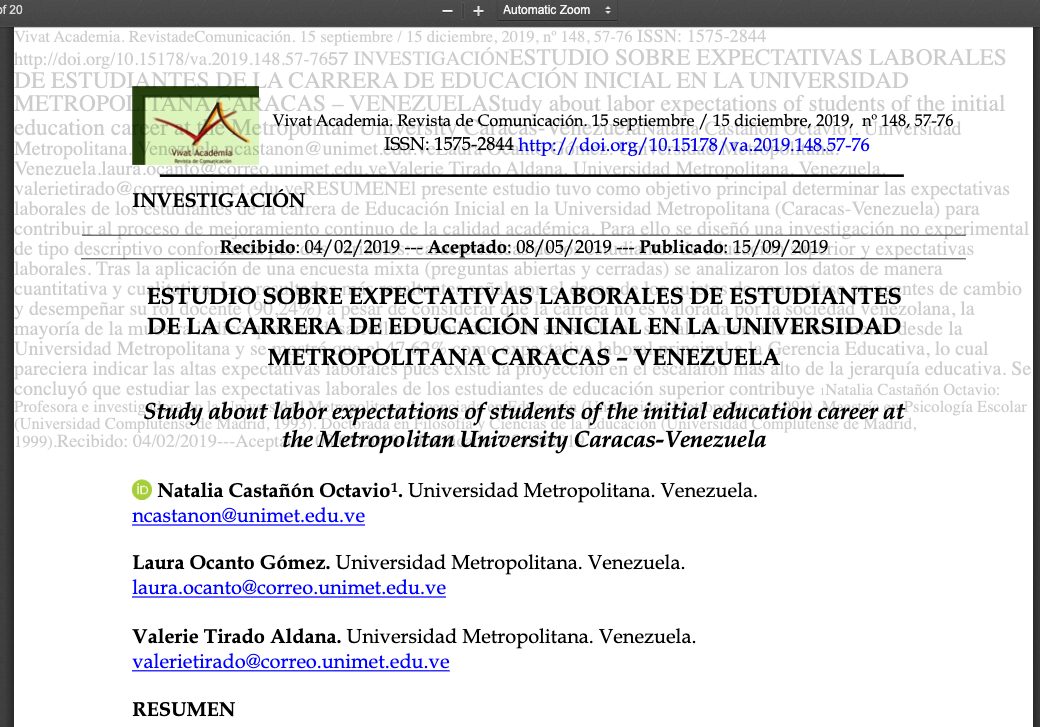Screen dimensions: 1040x727
Task: Open the Automatic Zoom dropdown
Action: [x=556, y=11]
